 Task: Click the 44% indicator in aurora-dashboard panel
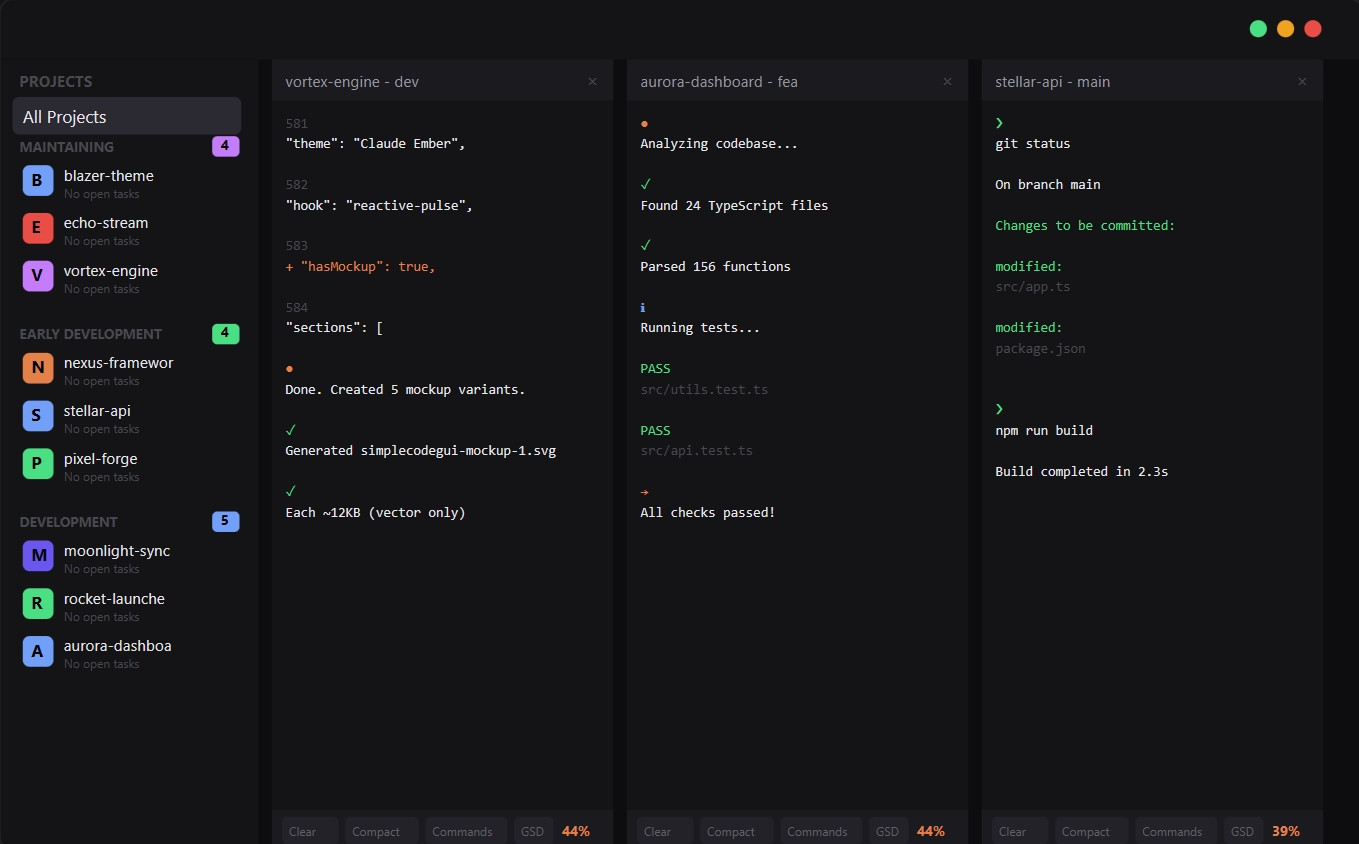click(931, 831)
